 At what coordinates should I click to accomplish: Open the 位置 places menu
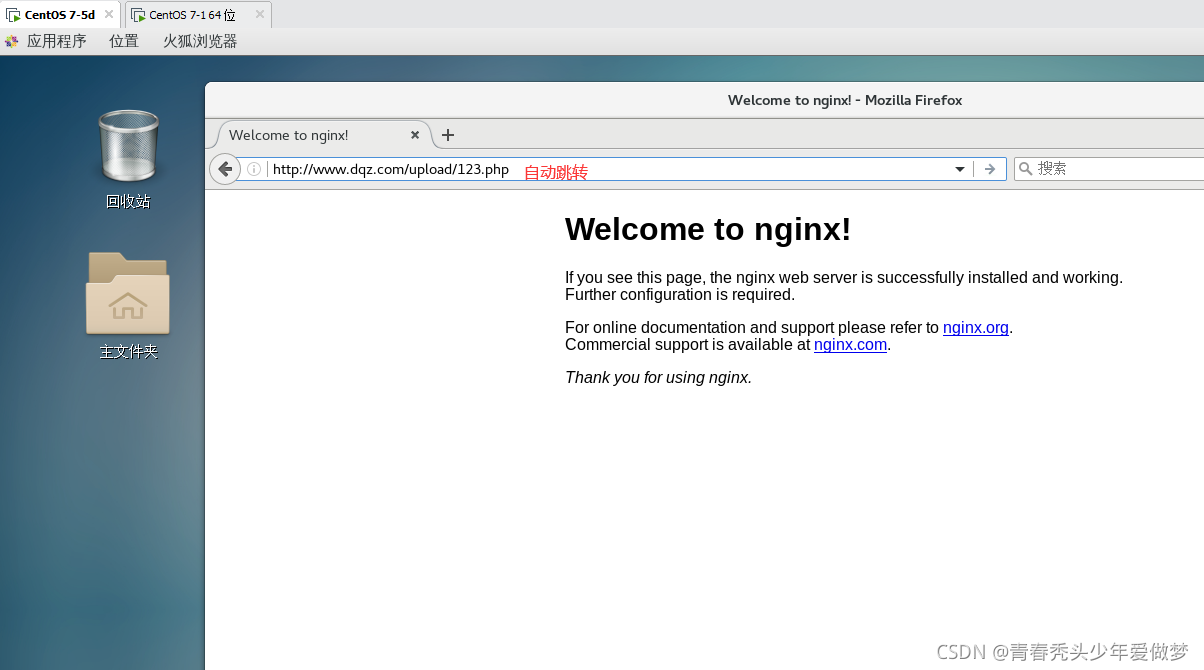coord(124,41)
